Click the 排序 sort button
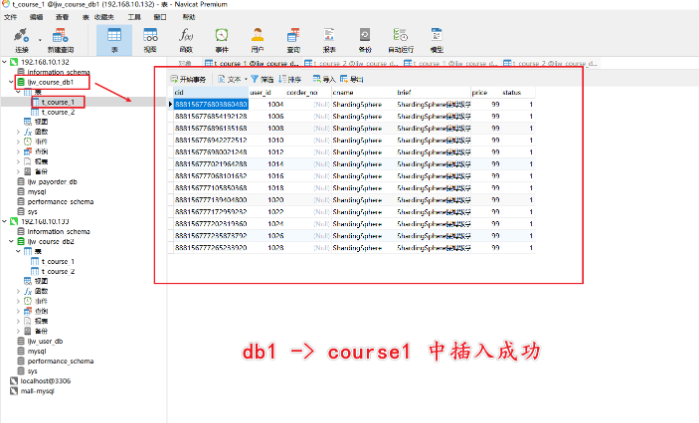 click(290, 79)
